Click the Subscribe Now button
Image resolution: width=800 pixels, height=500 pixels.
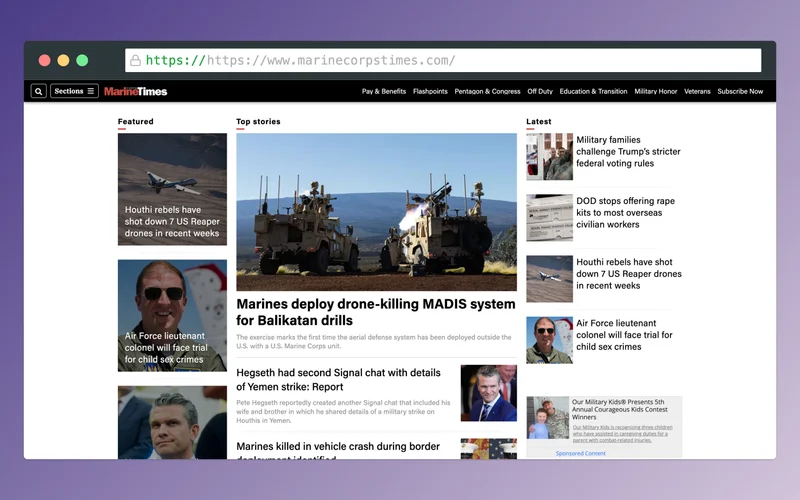[740, 91]
